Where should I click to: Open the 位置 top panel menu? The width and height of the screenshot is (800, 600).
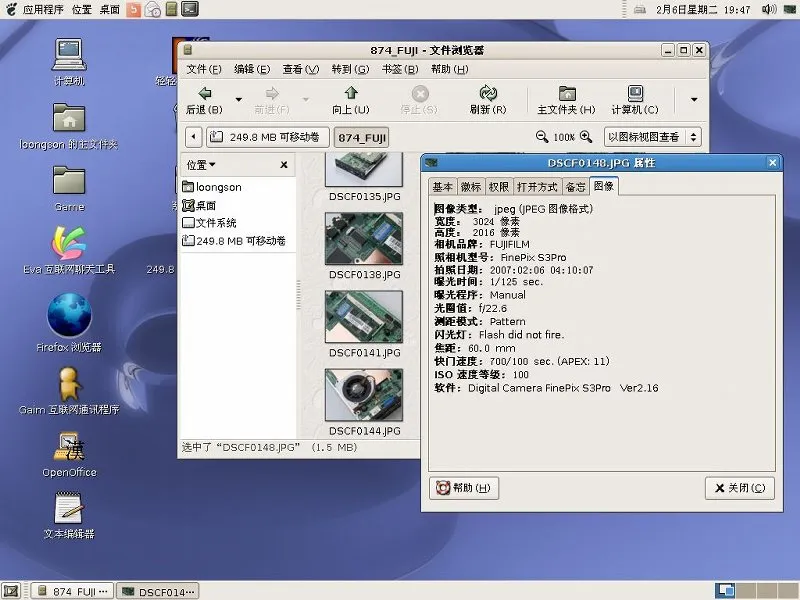[x=82, y=9]
